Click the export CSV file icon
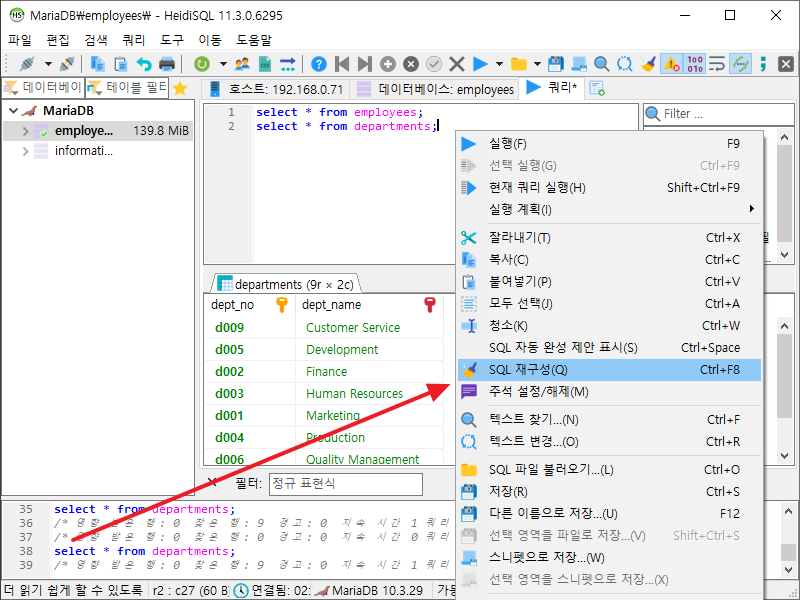Viewport: 800px width, 600px height. click(x=265, y=64)
